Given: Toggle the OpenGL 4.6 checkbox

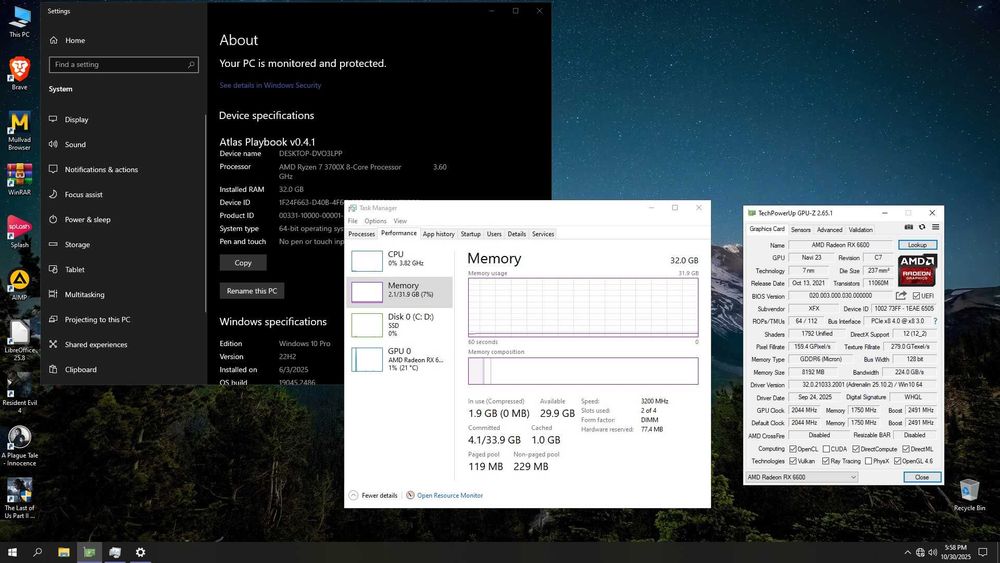Looking at the screenshot, I should click(897, 461).
